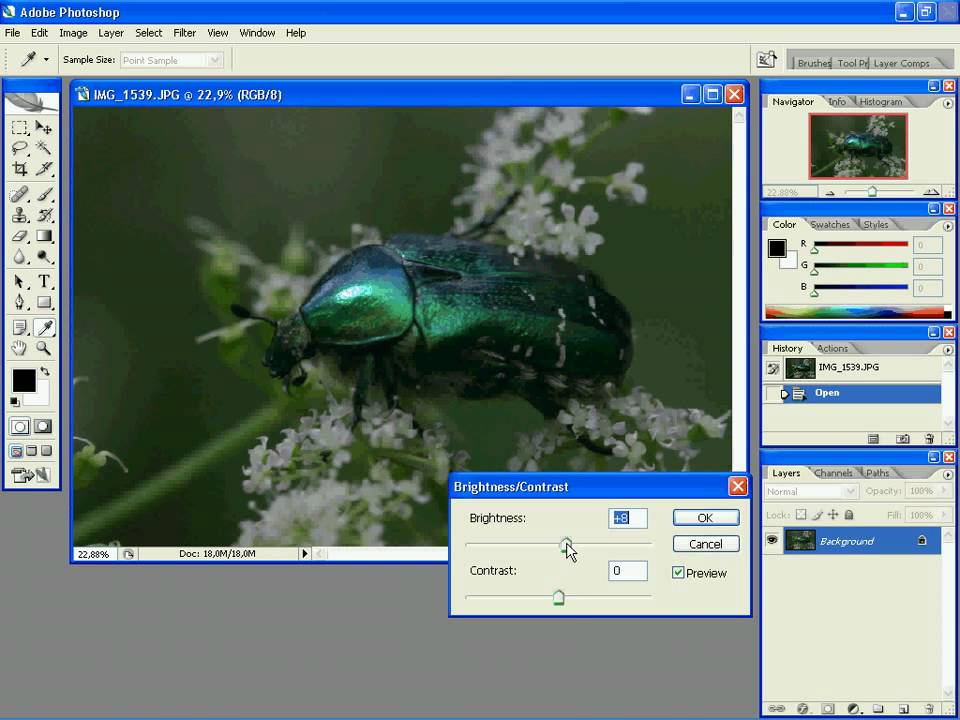Cancel the Brightness/Contrast dialog
Image resolution: width=960 pixels, height=720 pixels.
705,544
